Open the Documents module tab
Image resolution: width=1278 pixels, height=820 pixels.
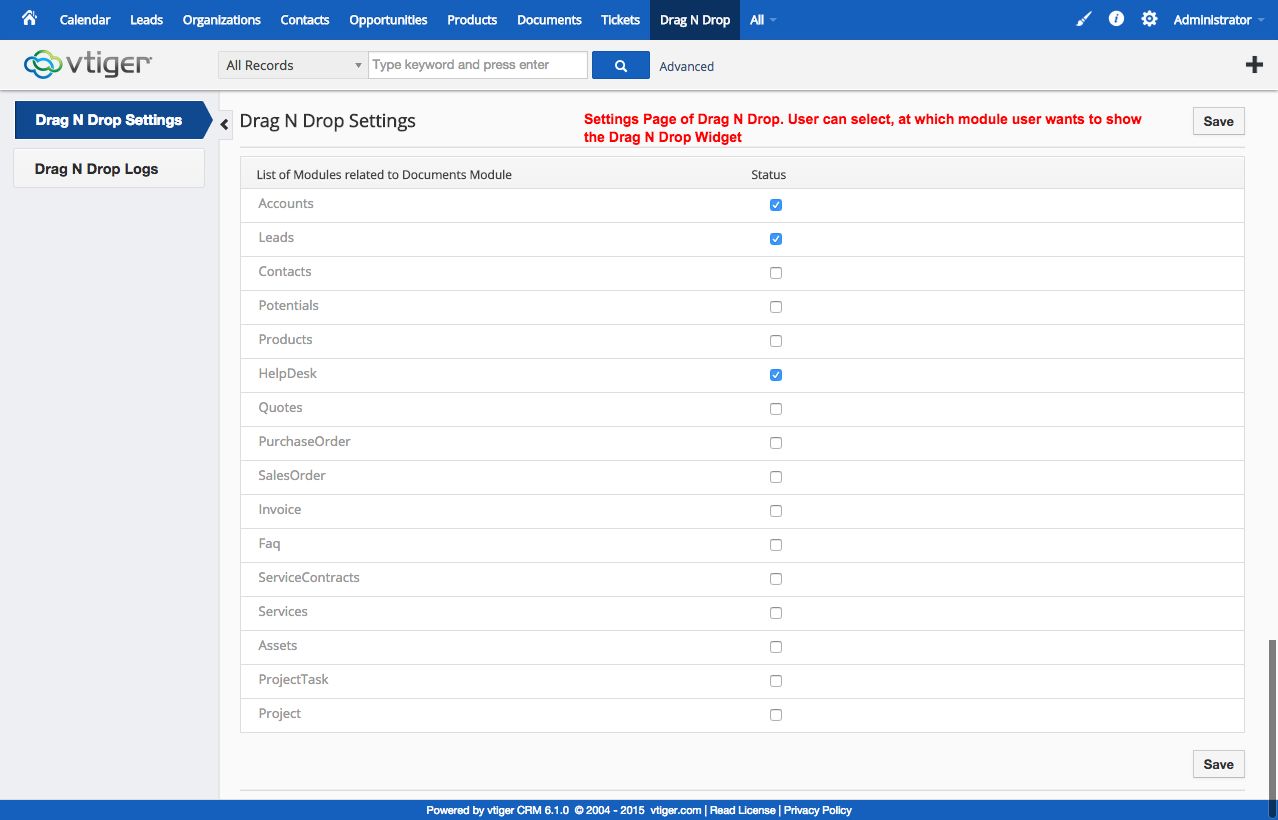click(549, 20)
